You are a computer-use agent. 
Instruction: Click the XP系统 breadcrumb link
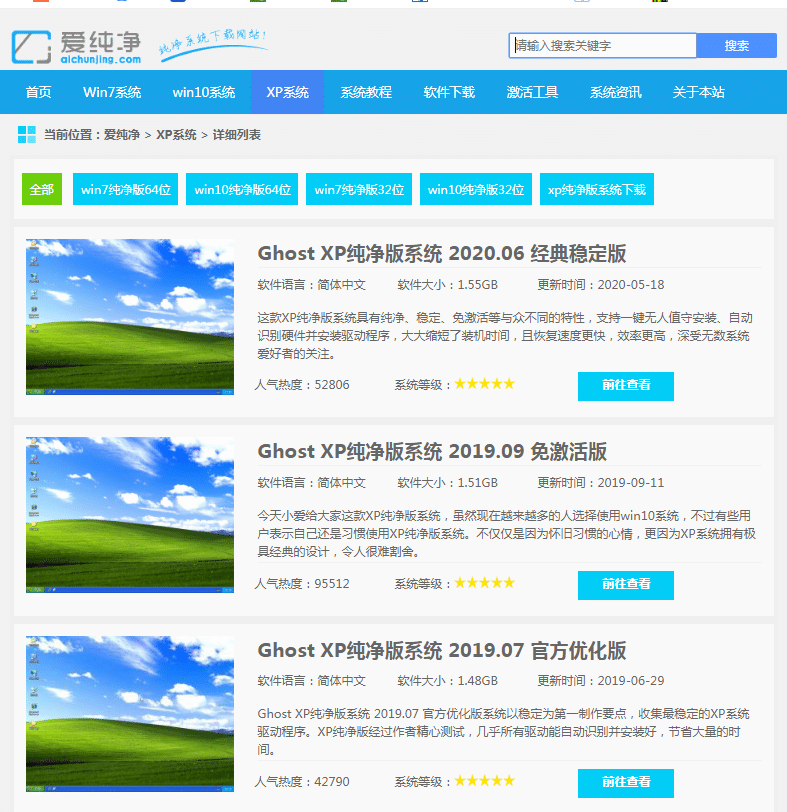pos(176,135)
